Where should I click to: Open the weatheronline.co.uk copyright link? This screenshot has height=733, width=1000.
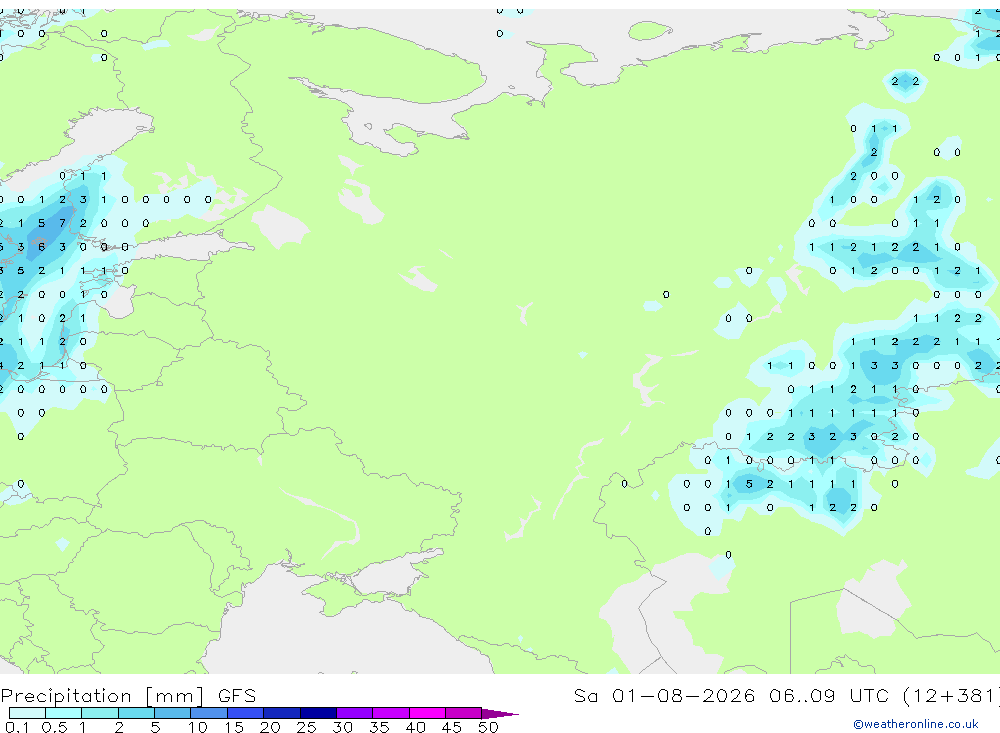pos(915,724)
